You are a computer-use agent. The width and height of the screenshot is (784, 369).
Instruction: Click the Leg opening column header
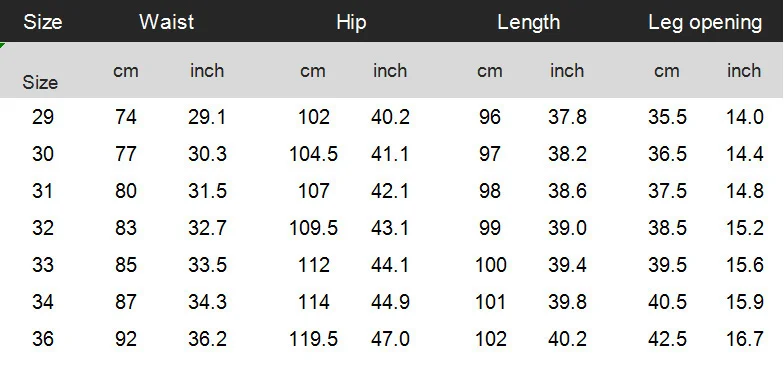coord(706,23)
